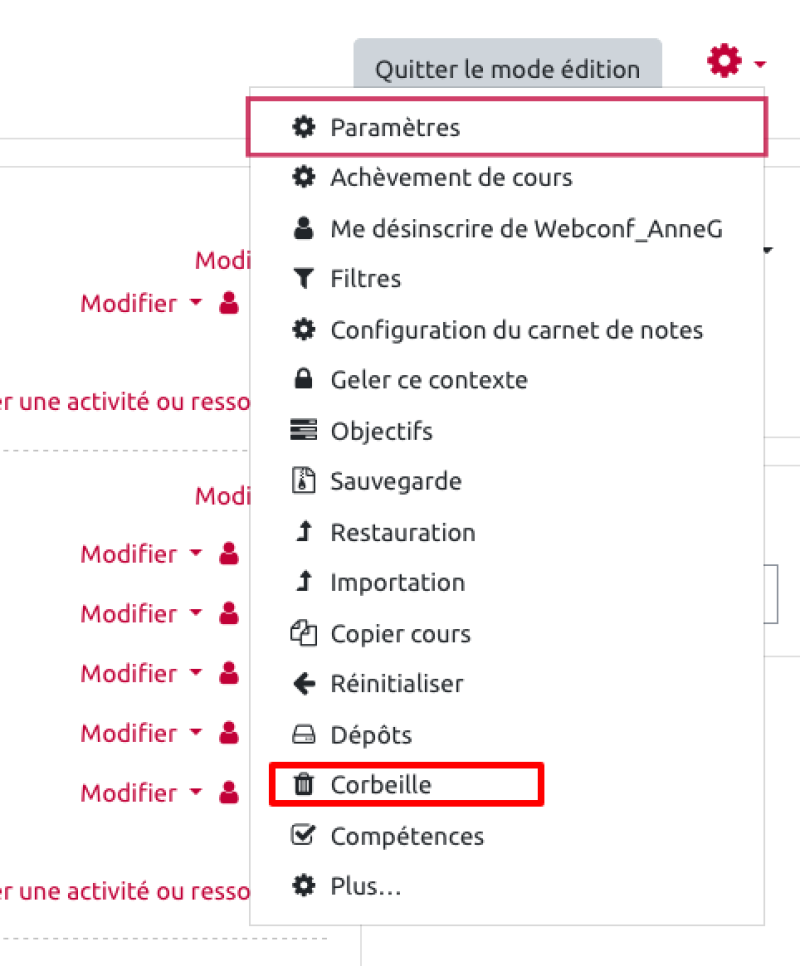The width and height of the screenshot is (800, 966).
Task: Open the Plus… menu entry
Action: tap(365, 886)
